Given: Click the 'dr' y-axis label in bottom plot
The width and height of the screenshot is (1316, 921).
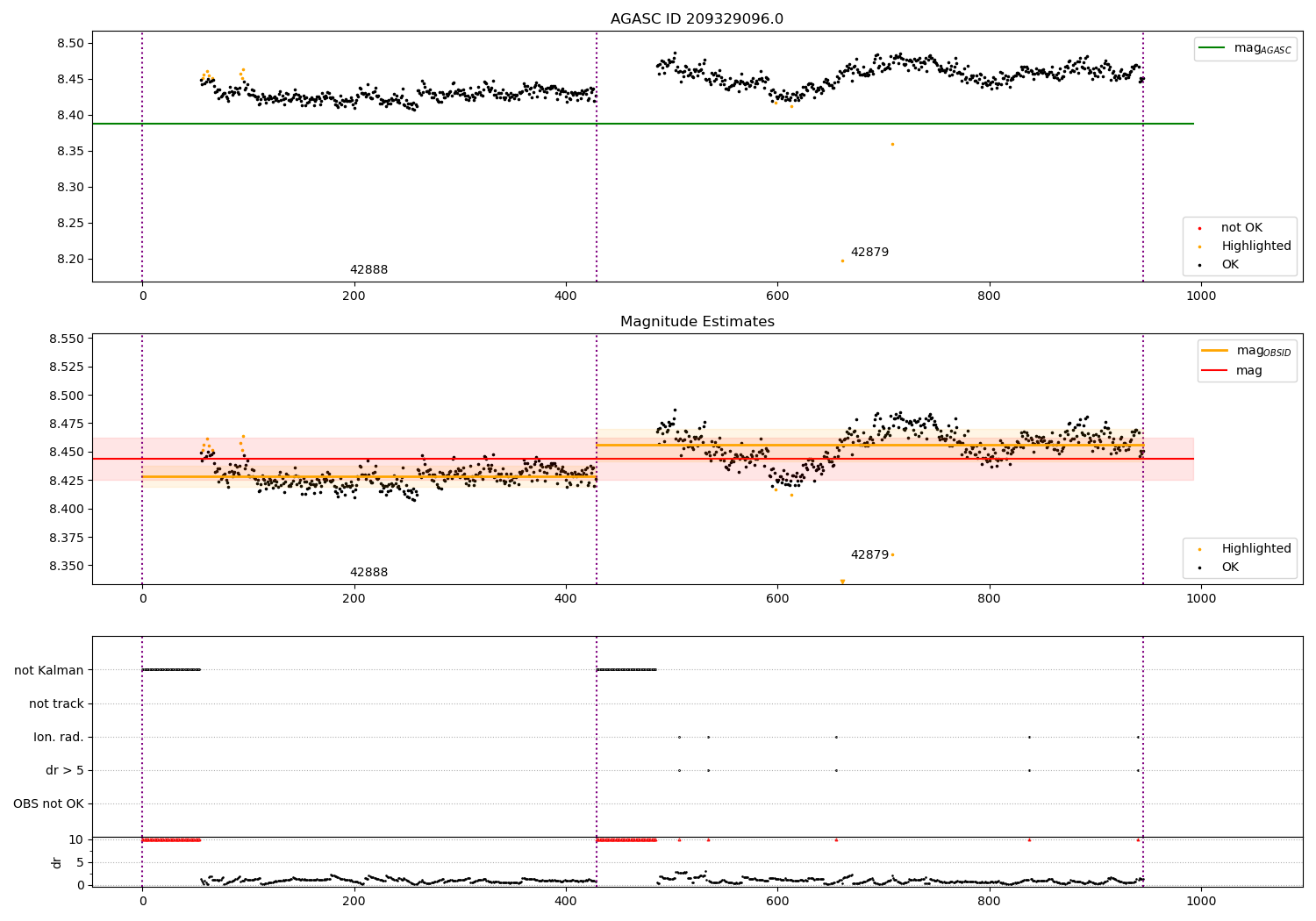Looking at the screenshot, I should coord(57,862).
